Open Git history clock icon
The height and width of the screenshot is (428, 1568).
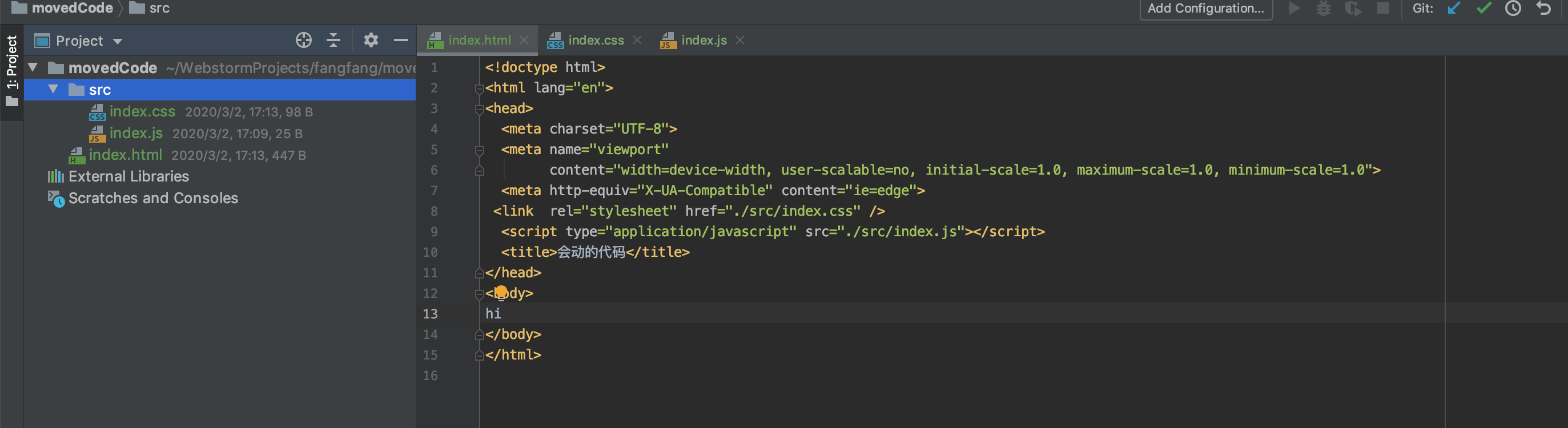click(x=1513, y=9)
